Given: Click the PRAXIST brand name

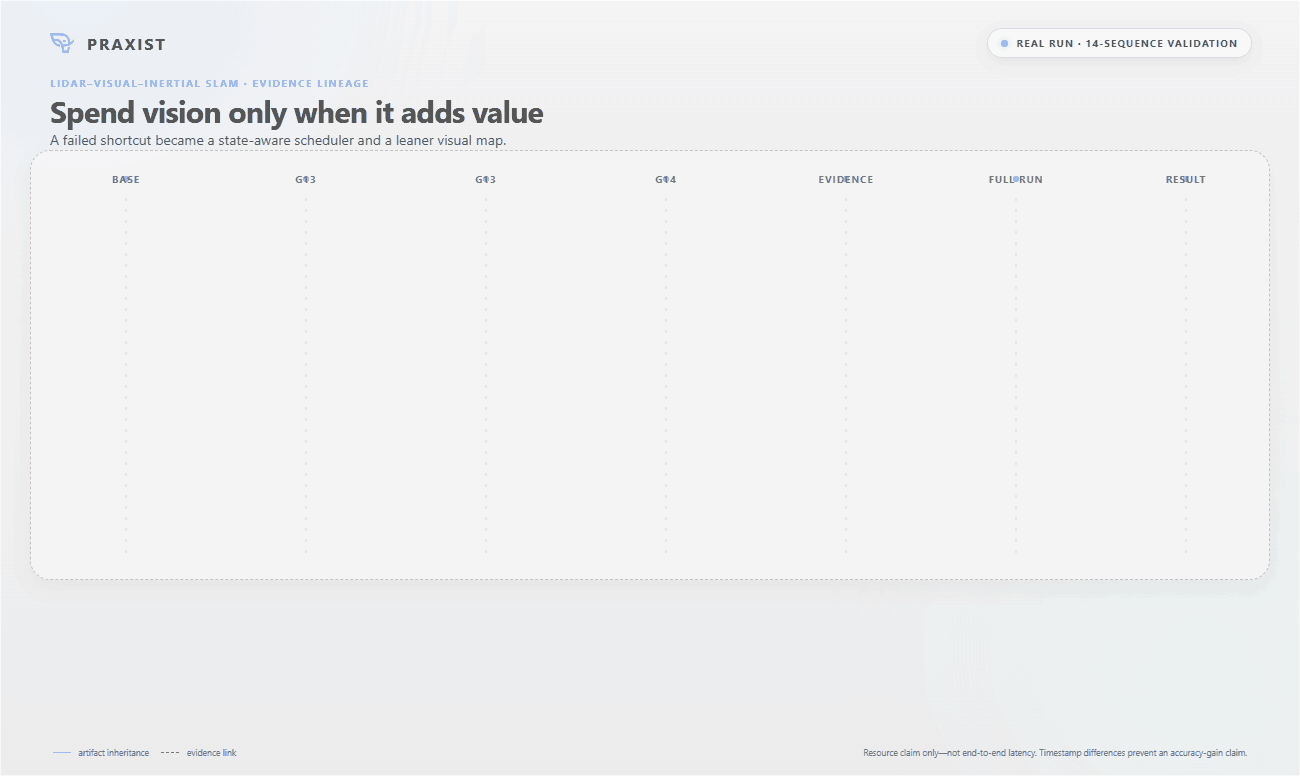Looking at the screenshot, I should point(126,44).
